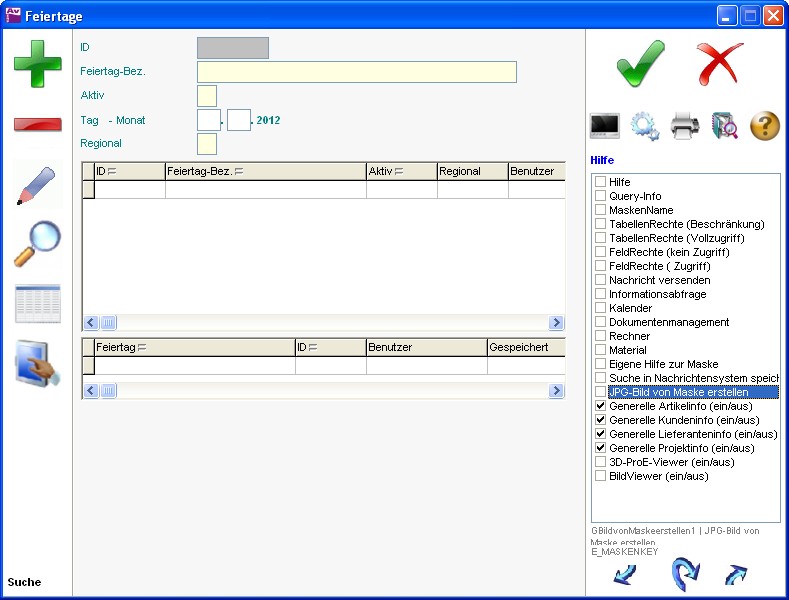Select the pencil edit icon

click(x=37, y=186)
